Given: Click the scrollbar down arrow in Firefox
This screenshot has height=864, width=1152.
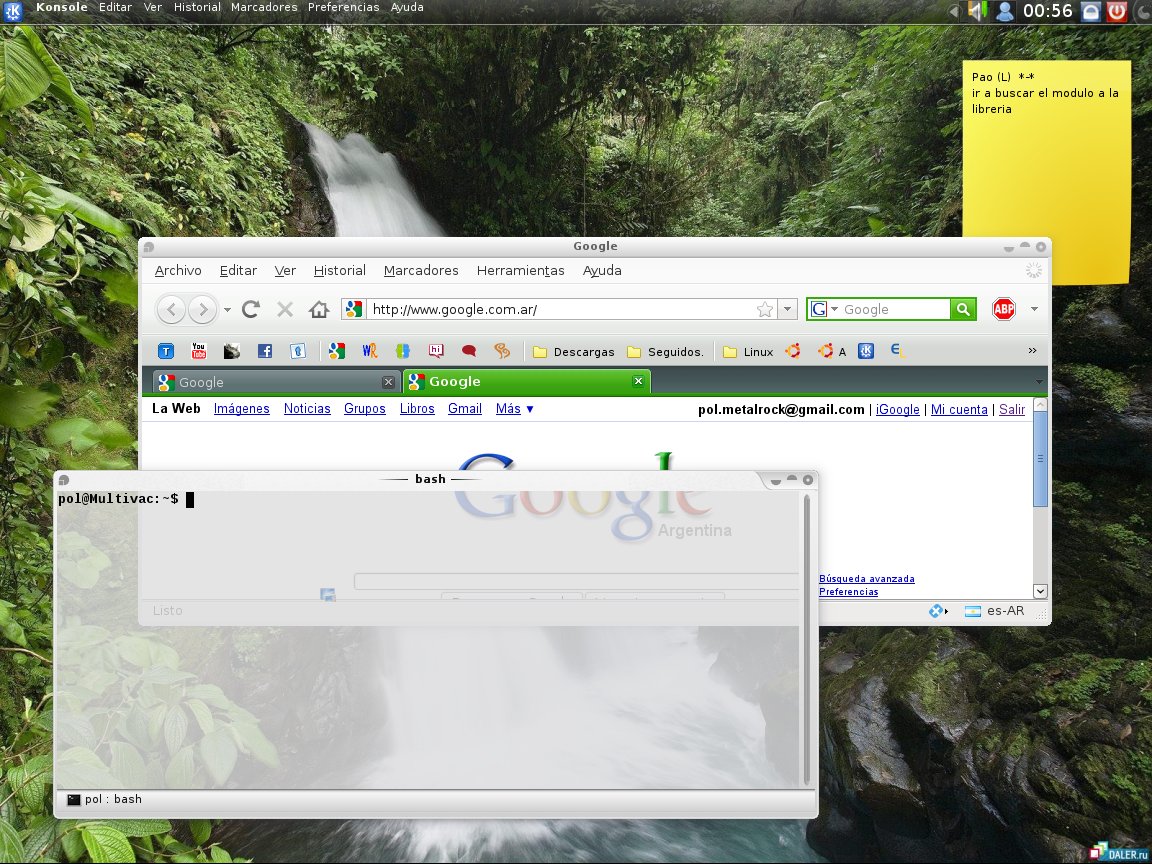Looking at the screenshot, I should 1040,591.
